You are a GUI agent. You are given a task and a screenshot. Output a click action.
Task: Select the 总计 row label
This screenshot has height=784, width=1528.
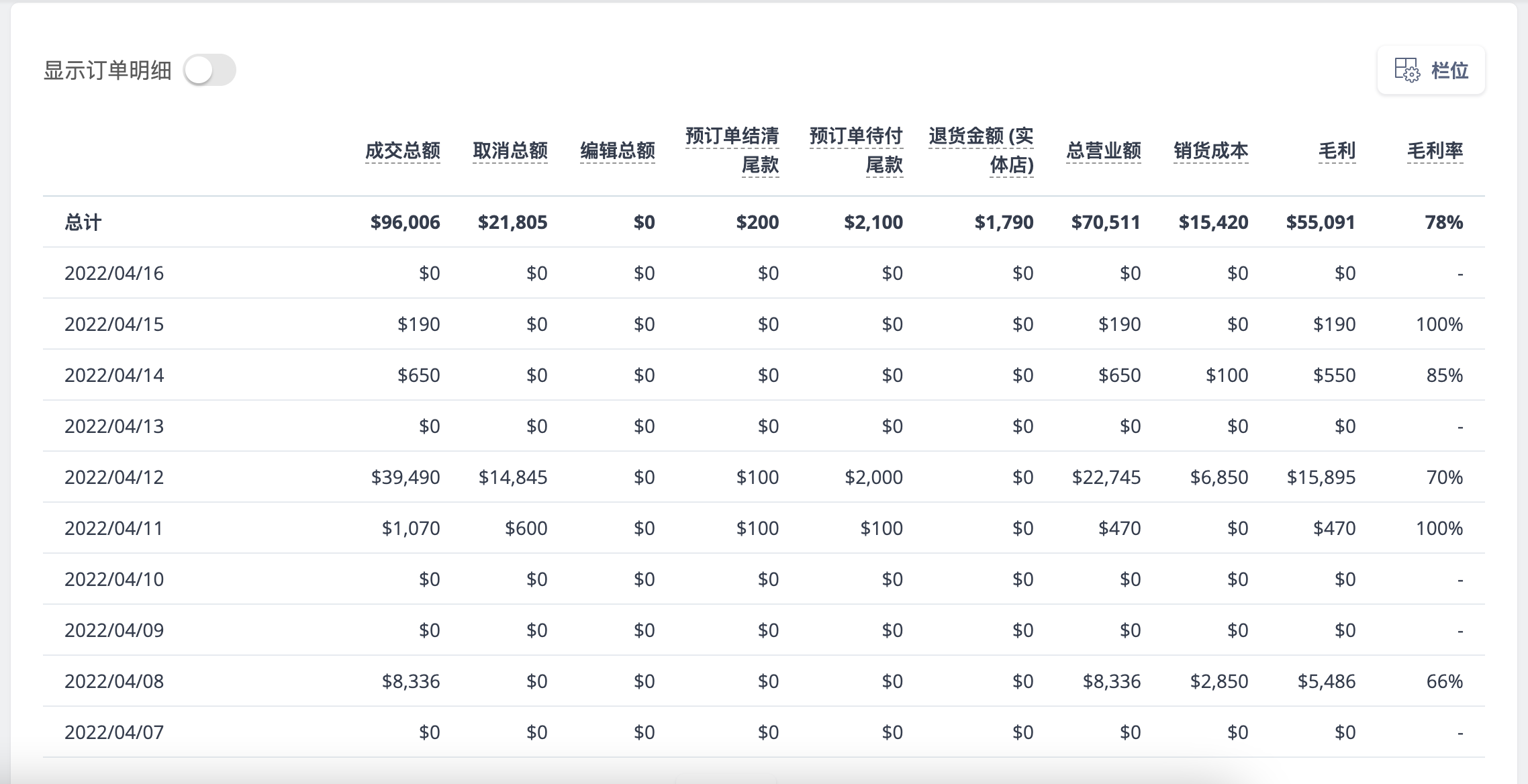click(x=83, y=222)
